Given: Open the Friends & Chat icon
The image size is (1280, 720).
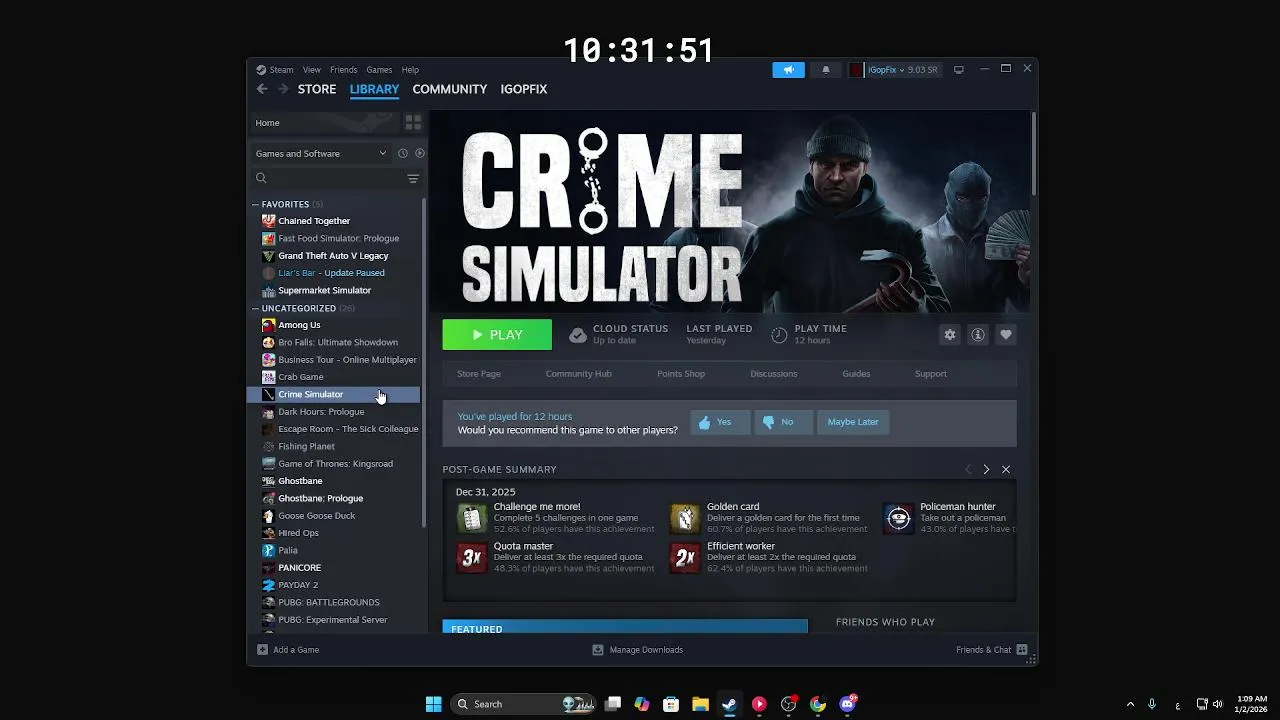Looking at the screenshot, I should coord(1022,650).
